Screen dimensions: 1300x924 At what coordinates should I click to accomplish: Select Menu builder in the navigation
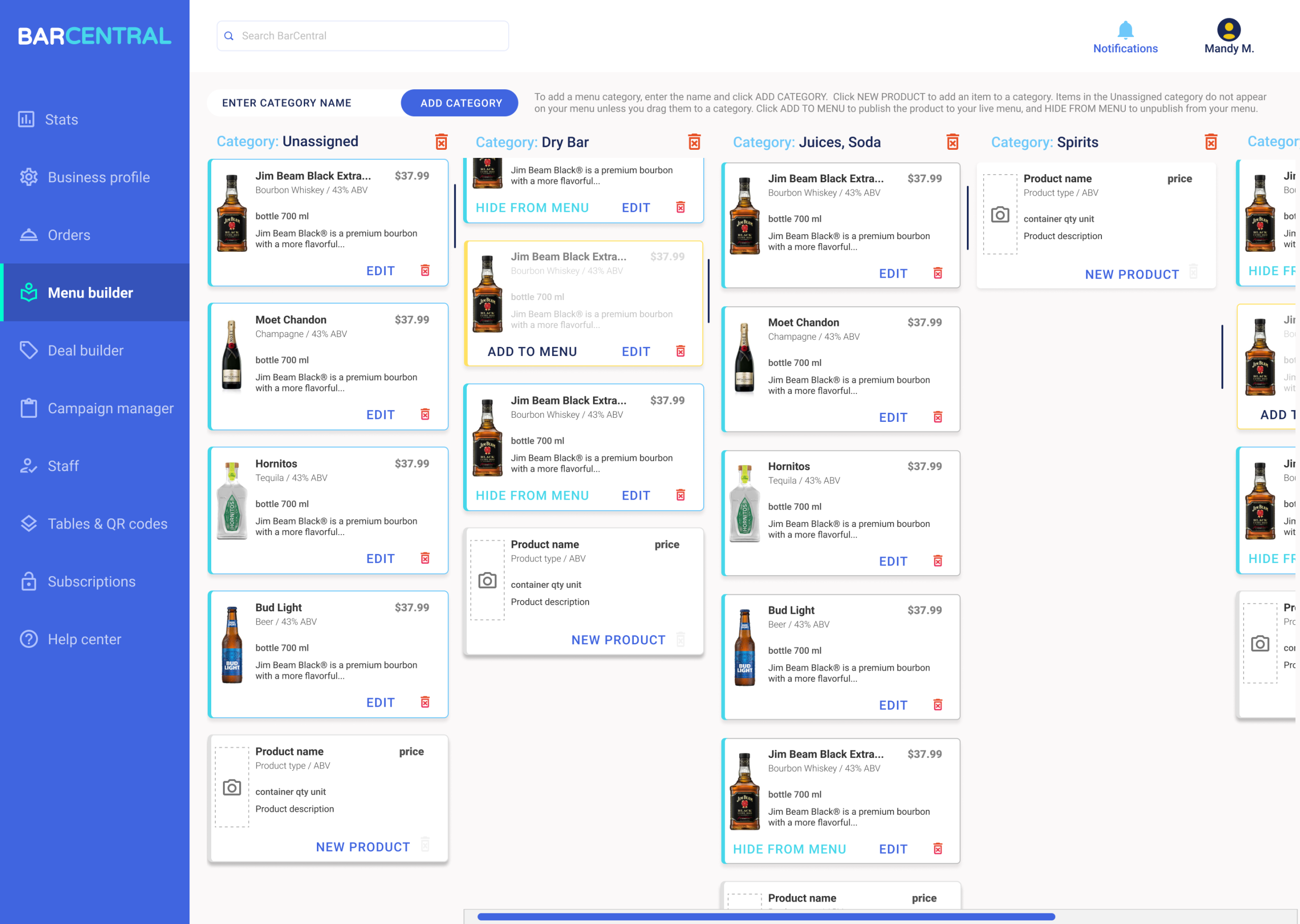90,292
